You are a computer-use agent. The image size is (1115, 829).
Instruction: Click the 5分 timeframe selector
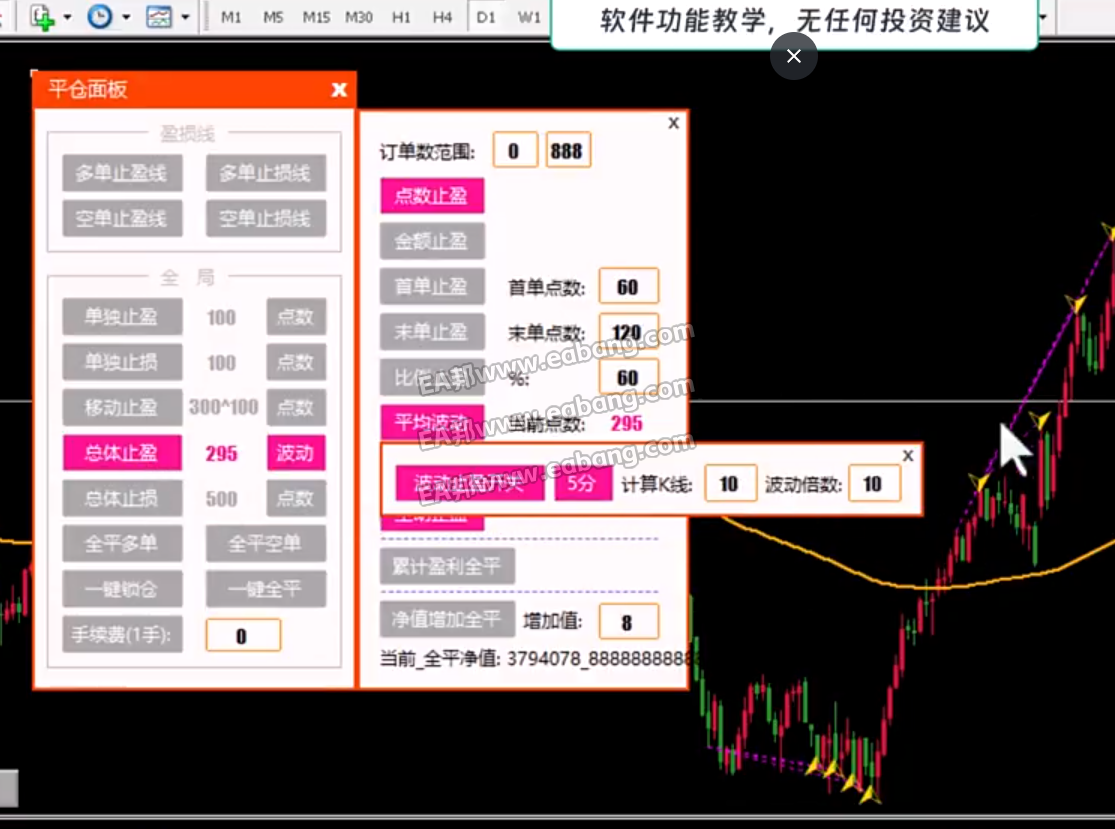click(x=583, y=484)
